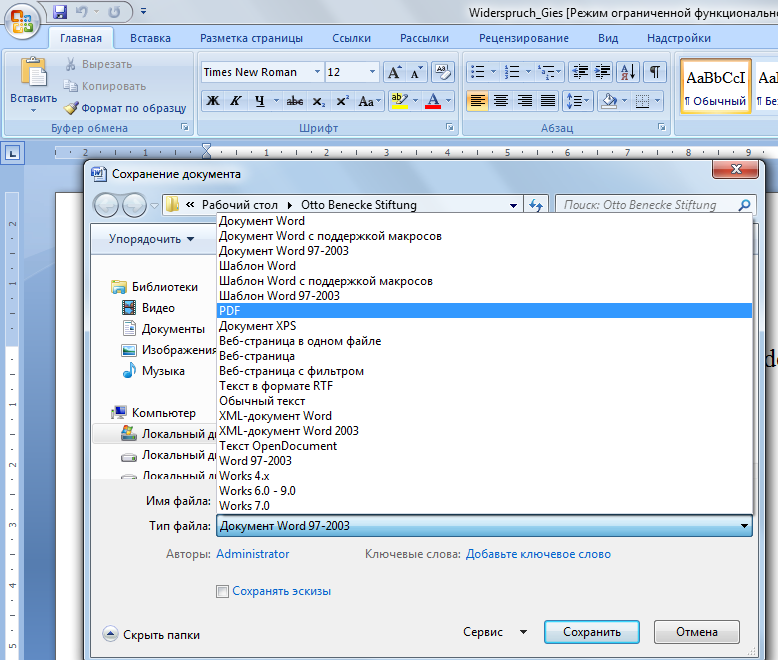Click the Format Painter brush icon
This screenshot has height=660, width=778.
(71, 108)
